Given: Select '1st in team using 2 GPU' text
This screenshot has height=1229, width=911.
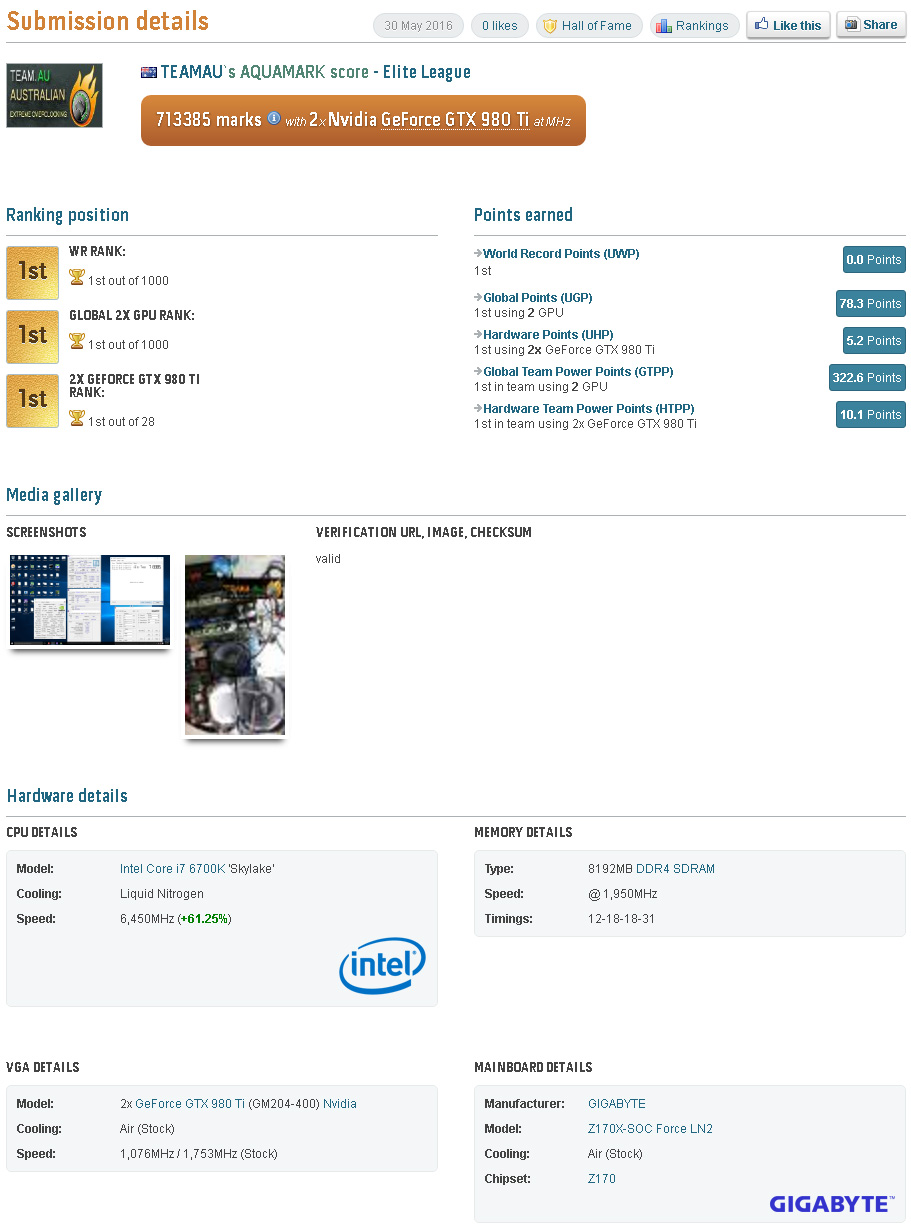Looking at the screenshot, I should [541, 387].
